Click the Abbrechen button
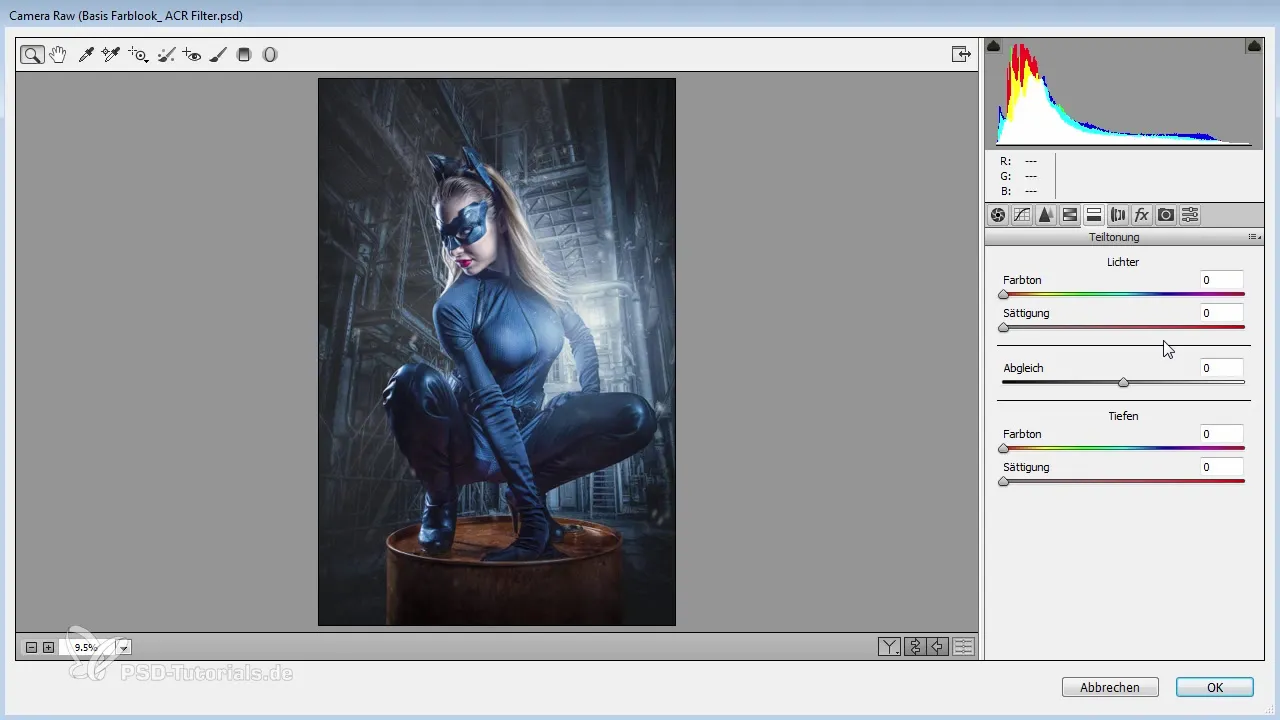The height and width of the screenshot is (720, 1280). pyautogui.click(x=1110, y=687)
